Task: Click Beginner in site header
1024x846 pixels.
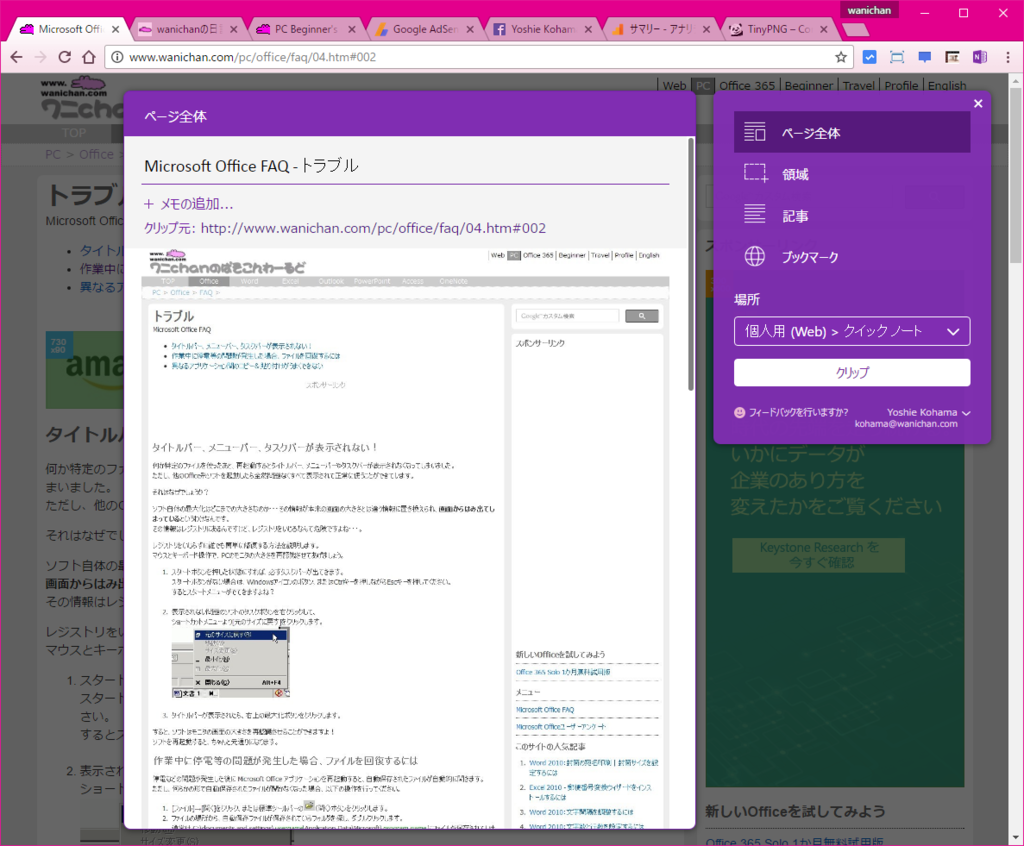Action: [808, 86]
